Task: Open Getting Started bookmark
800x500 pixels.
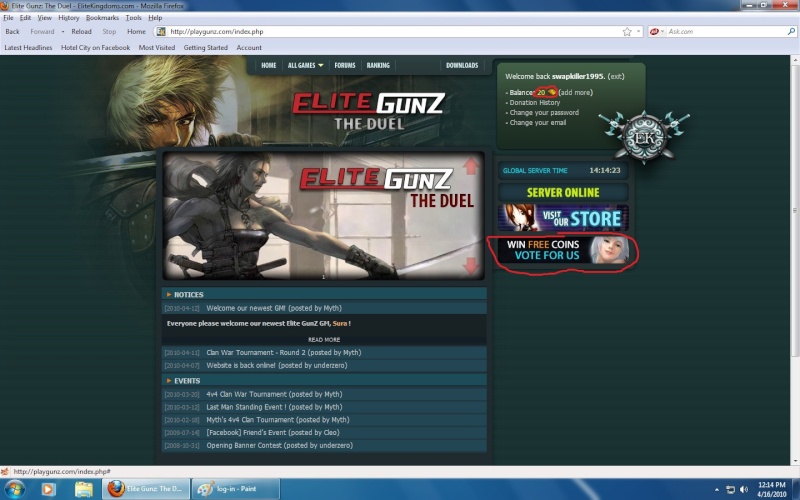Action: point(206,47)
